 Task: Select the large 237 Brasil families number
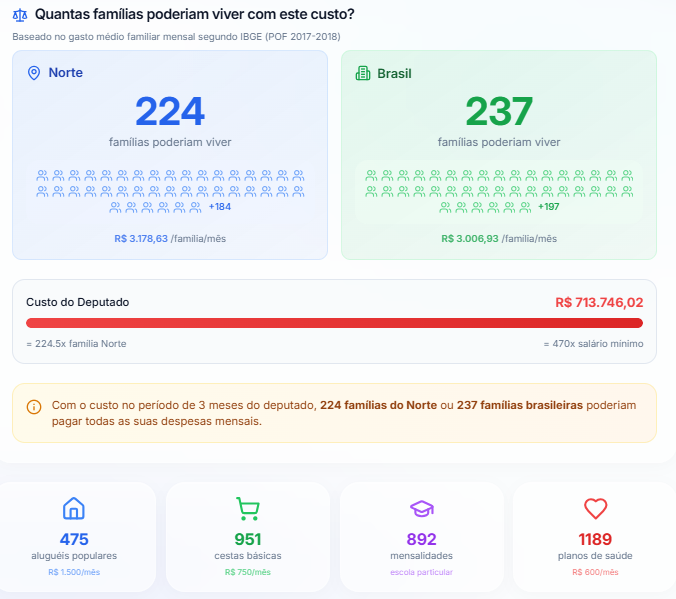499,111
